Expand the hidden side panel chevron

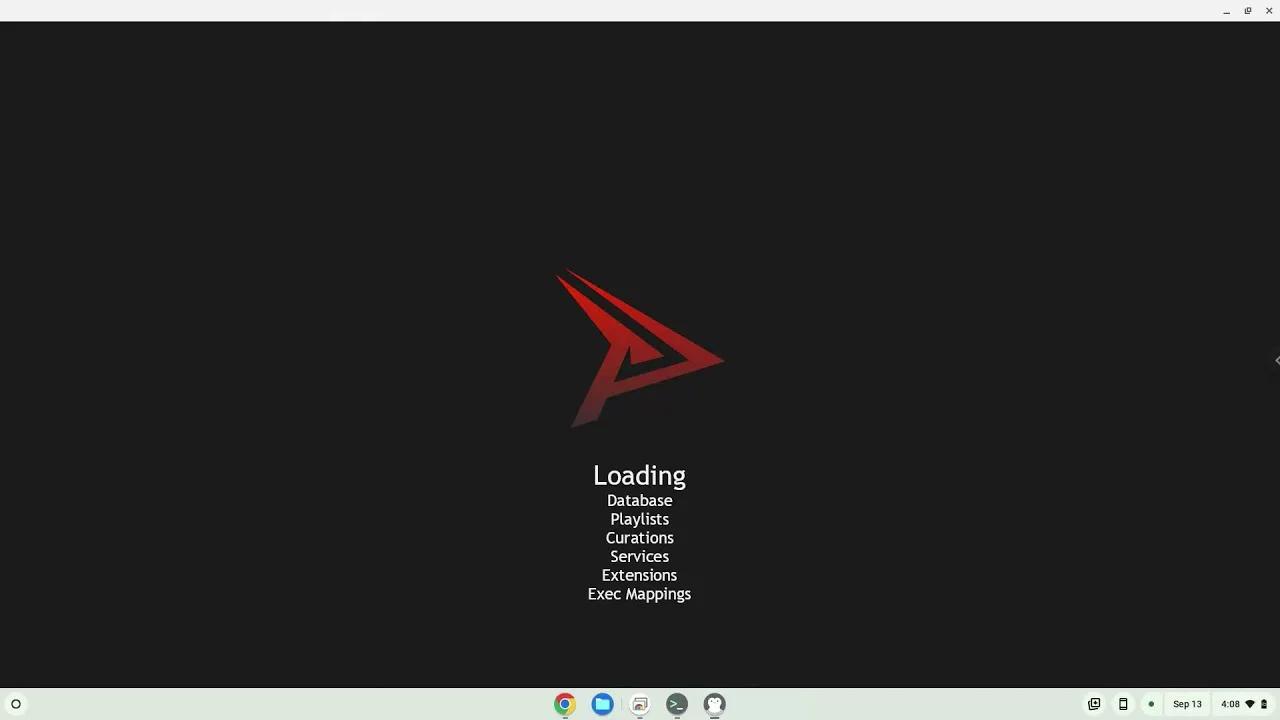click(x=1277, y=360)
